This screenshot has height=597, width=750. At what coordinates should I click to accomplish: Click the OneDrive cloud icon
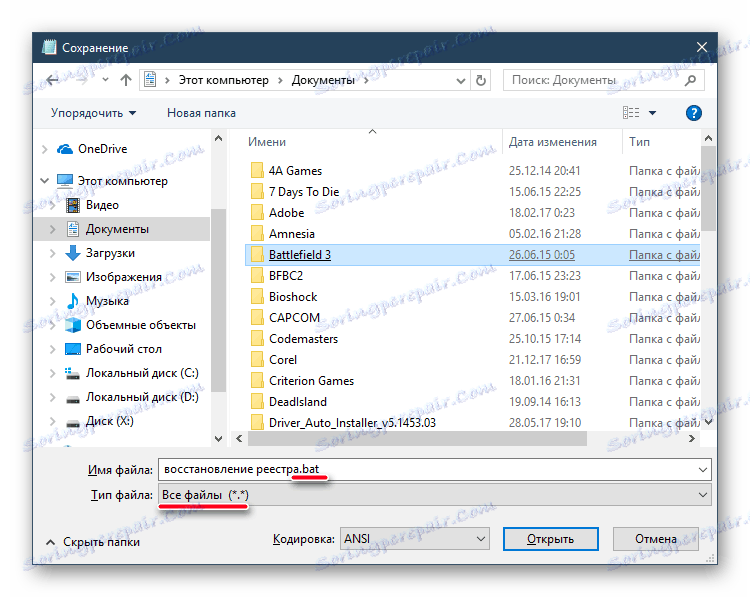65,149
